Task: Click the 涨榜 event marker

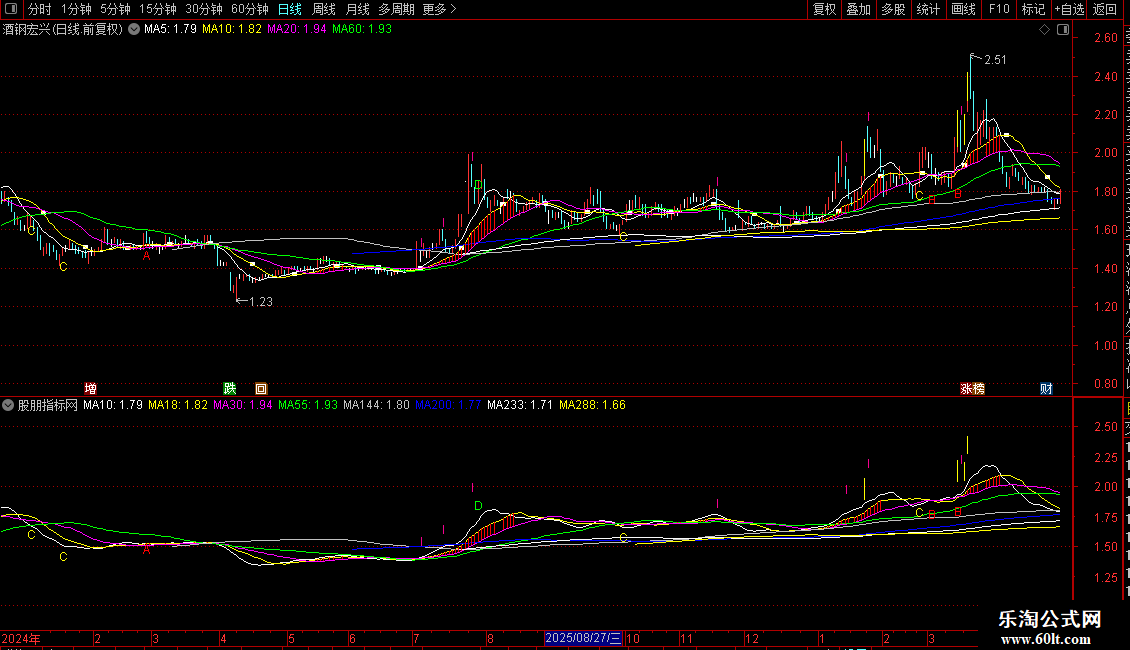Action: [972, 388]
